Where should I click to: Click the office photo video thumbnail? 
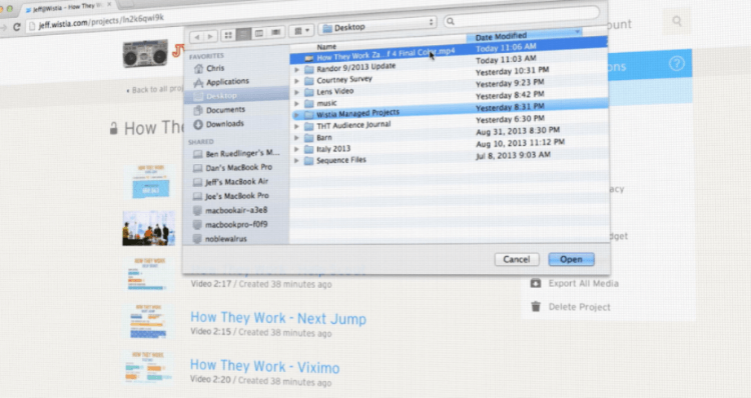click(148, 229)
